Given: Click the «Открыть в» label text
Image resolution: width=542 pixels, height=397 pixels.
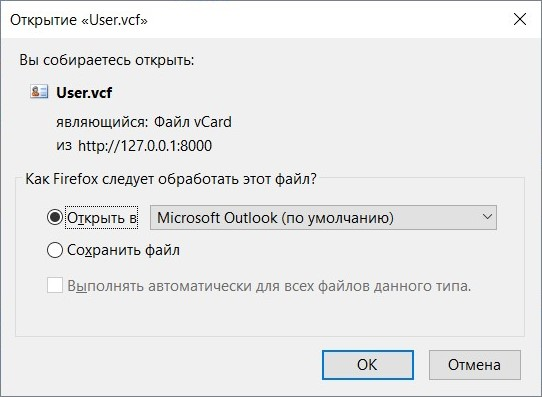Looking at the screenshot, I should [x=102, y=218].
